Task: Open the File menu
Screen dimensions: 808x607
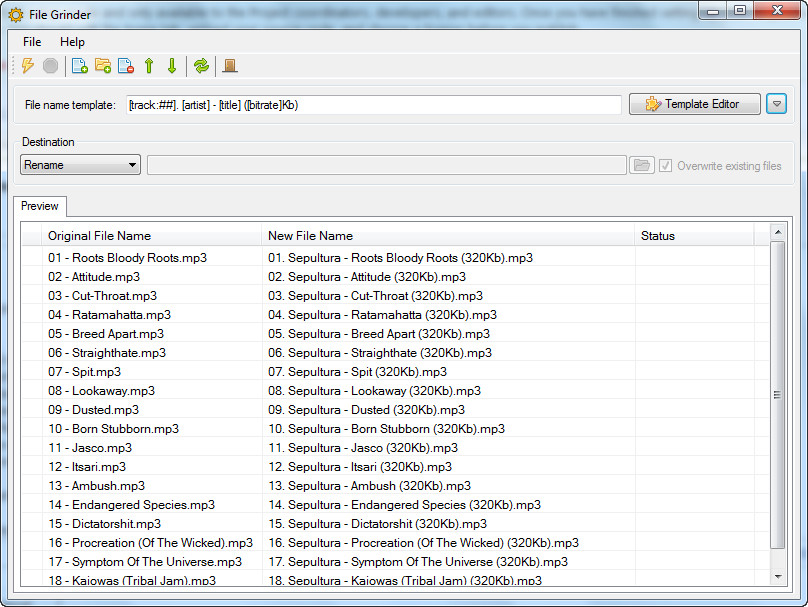Action: [32, 42]
